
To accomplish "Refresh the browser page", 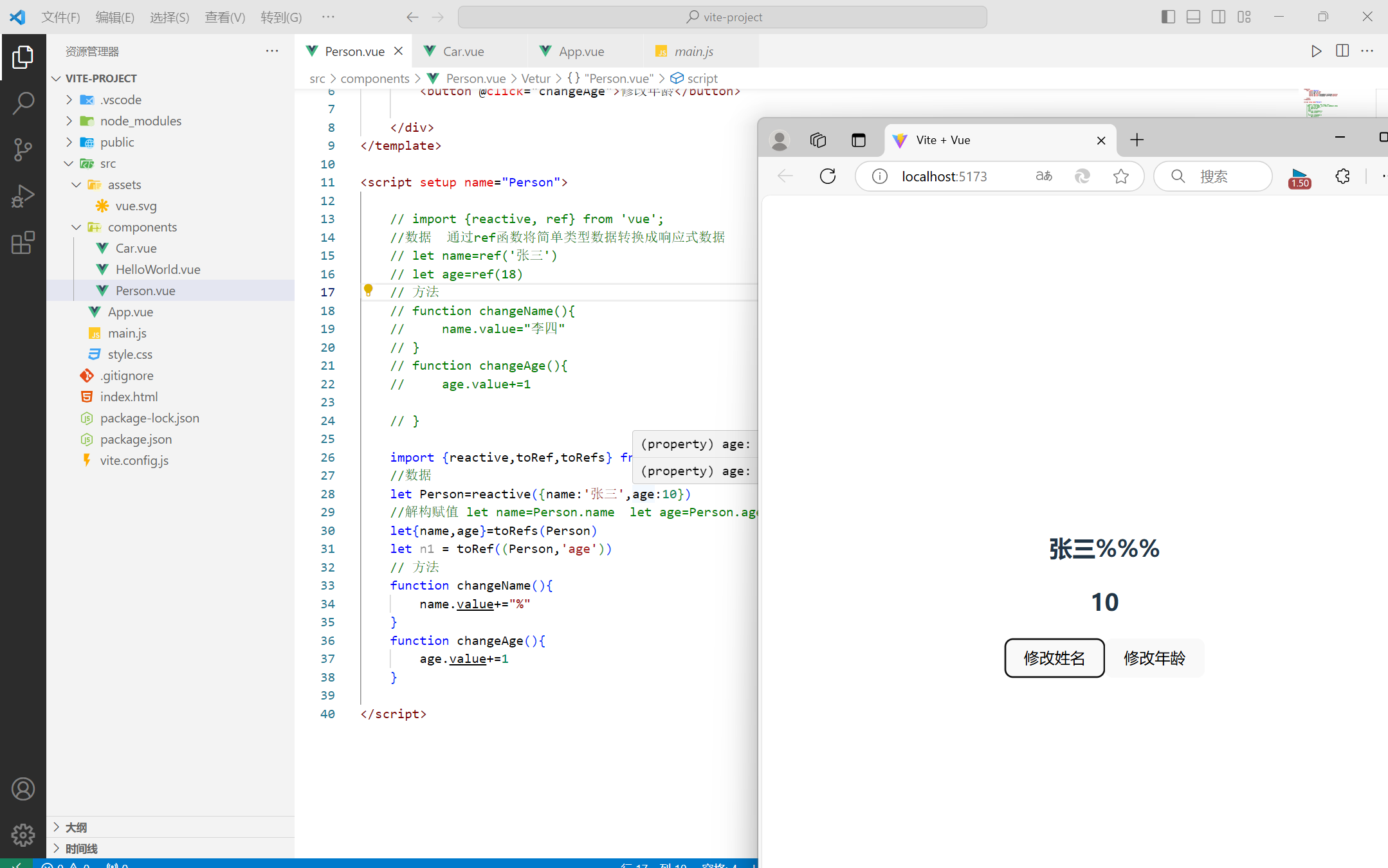I will point(828,176).
